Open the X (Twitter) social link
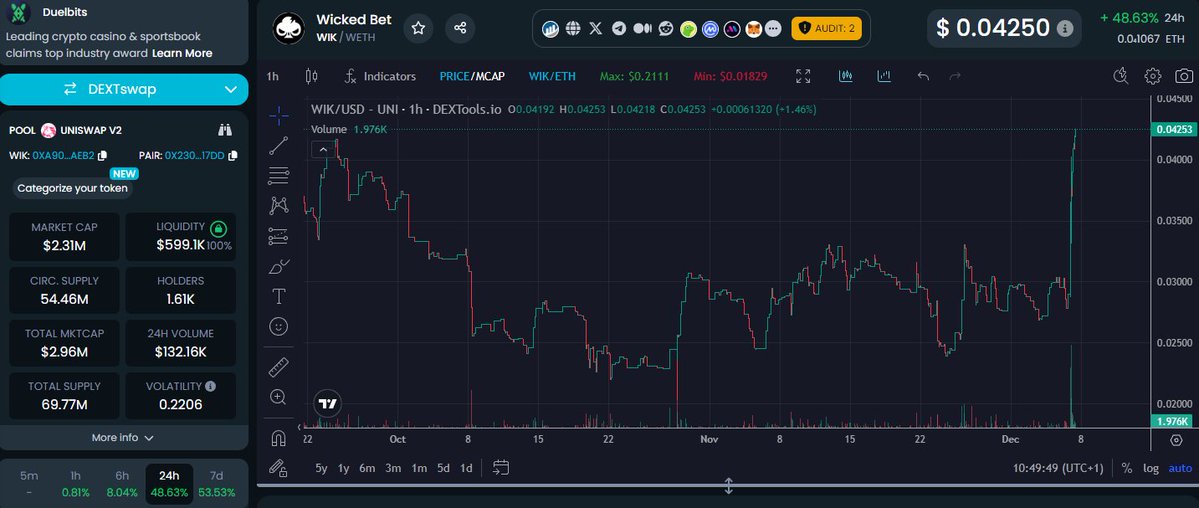The width and height of the screenshot is (1199, 508). 596,29
